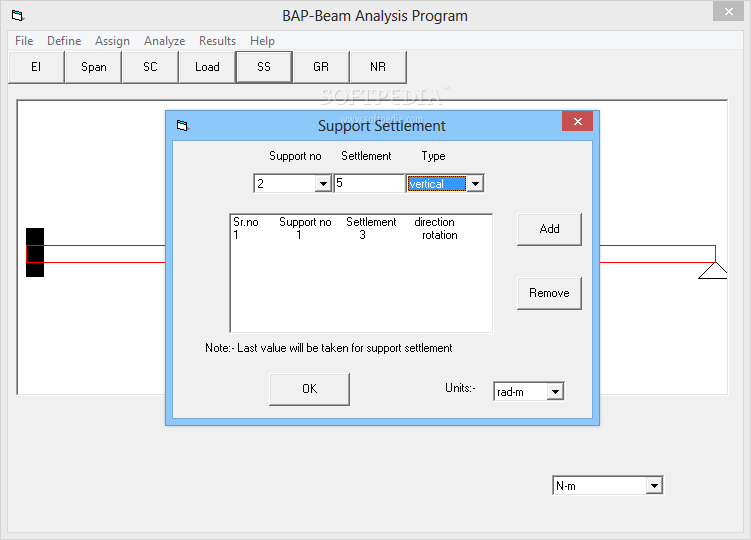Expand the Type dropdown arrow

pos(475,184)
